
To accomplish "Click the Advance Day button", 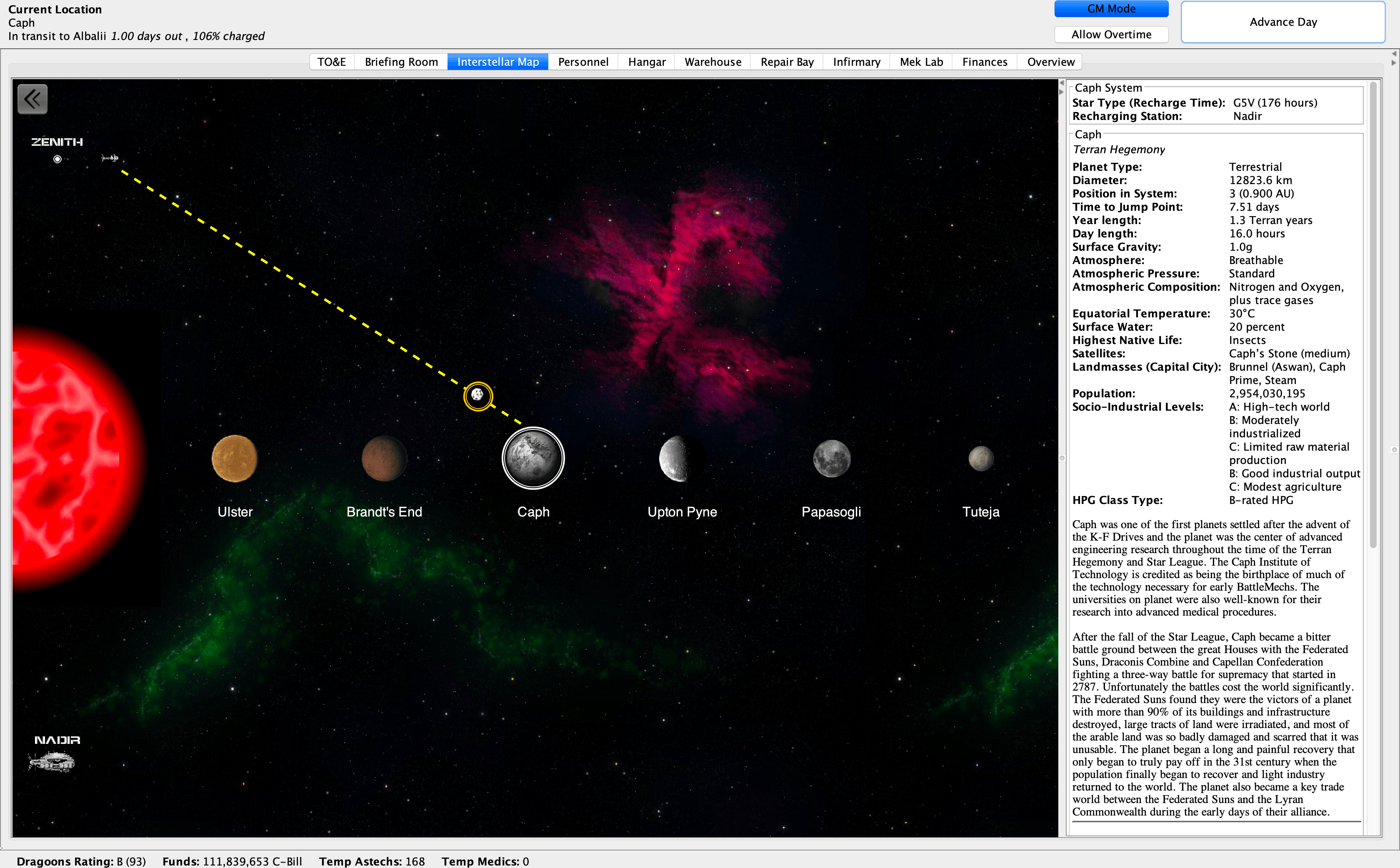I will click(1283, 22).
